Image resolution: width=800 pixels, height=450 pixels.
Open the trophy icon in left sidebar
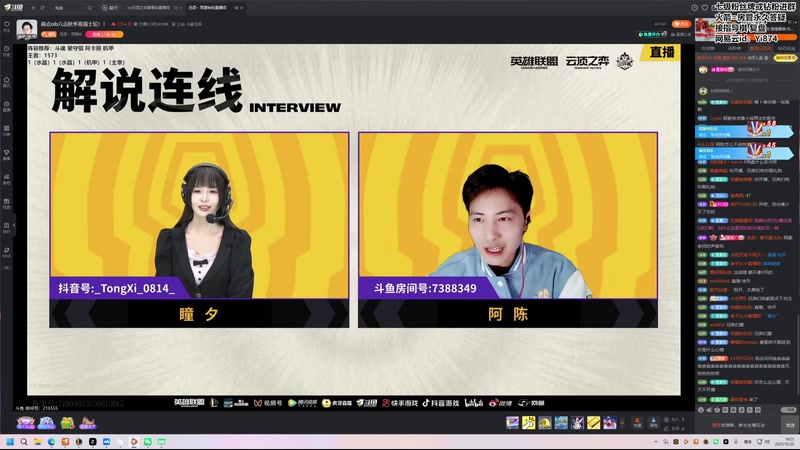pyautogui.click(x=7, y=153)
